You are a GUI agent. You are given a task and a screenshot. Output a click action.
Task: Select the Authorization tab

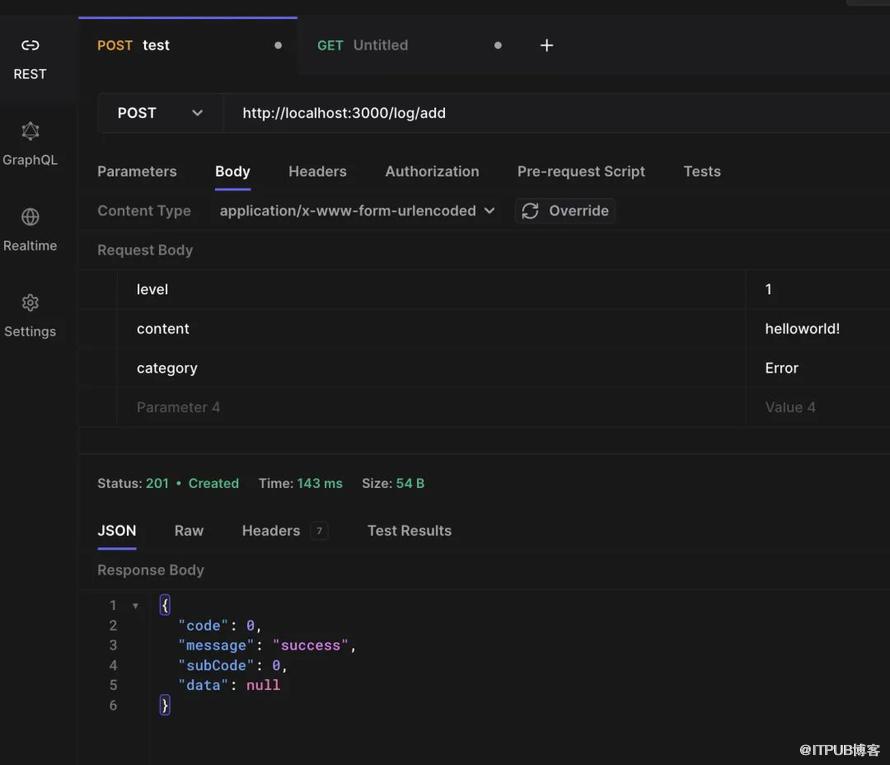432,171
